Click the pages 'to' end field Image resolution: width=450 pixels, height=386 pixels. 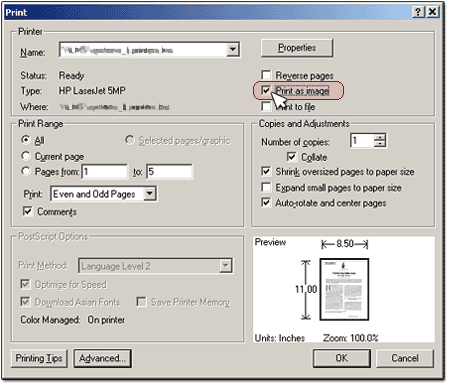[x=169, y=172]
